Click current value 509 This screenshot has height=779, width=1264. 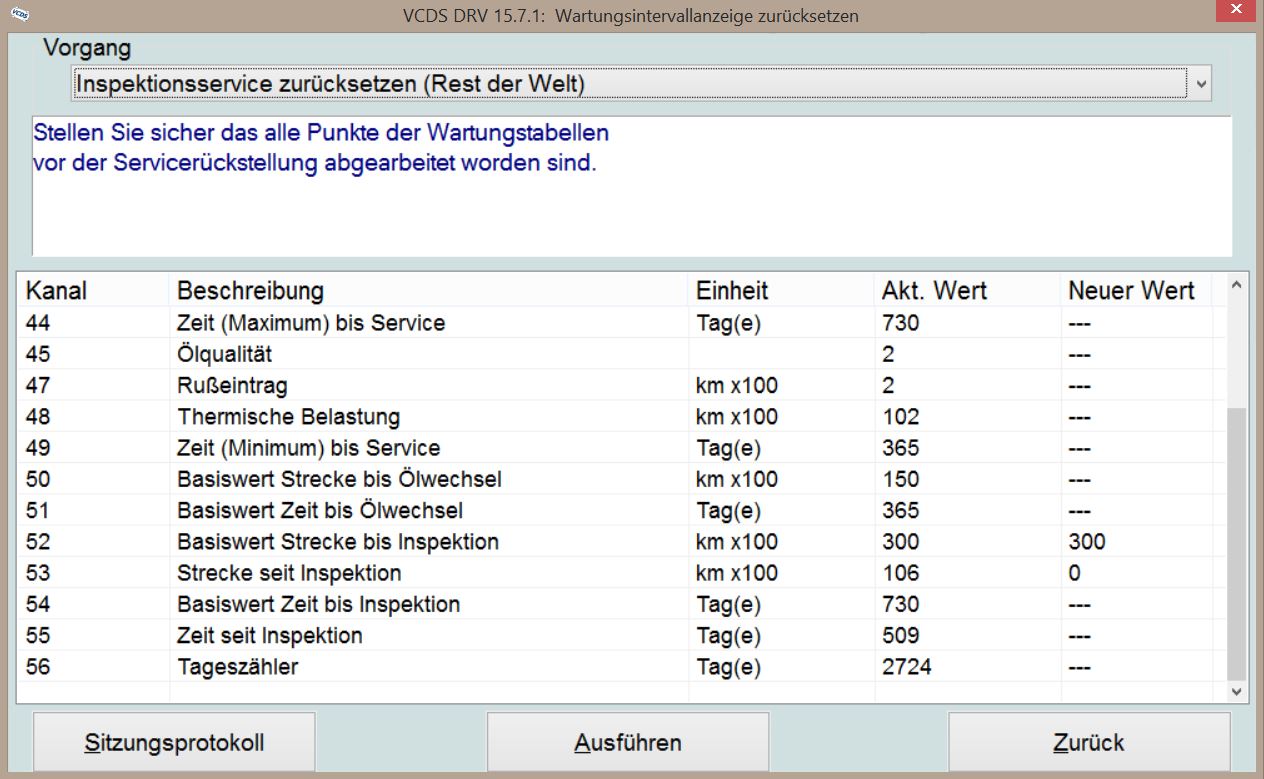[901, 635]
